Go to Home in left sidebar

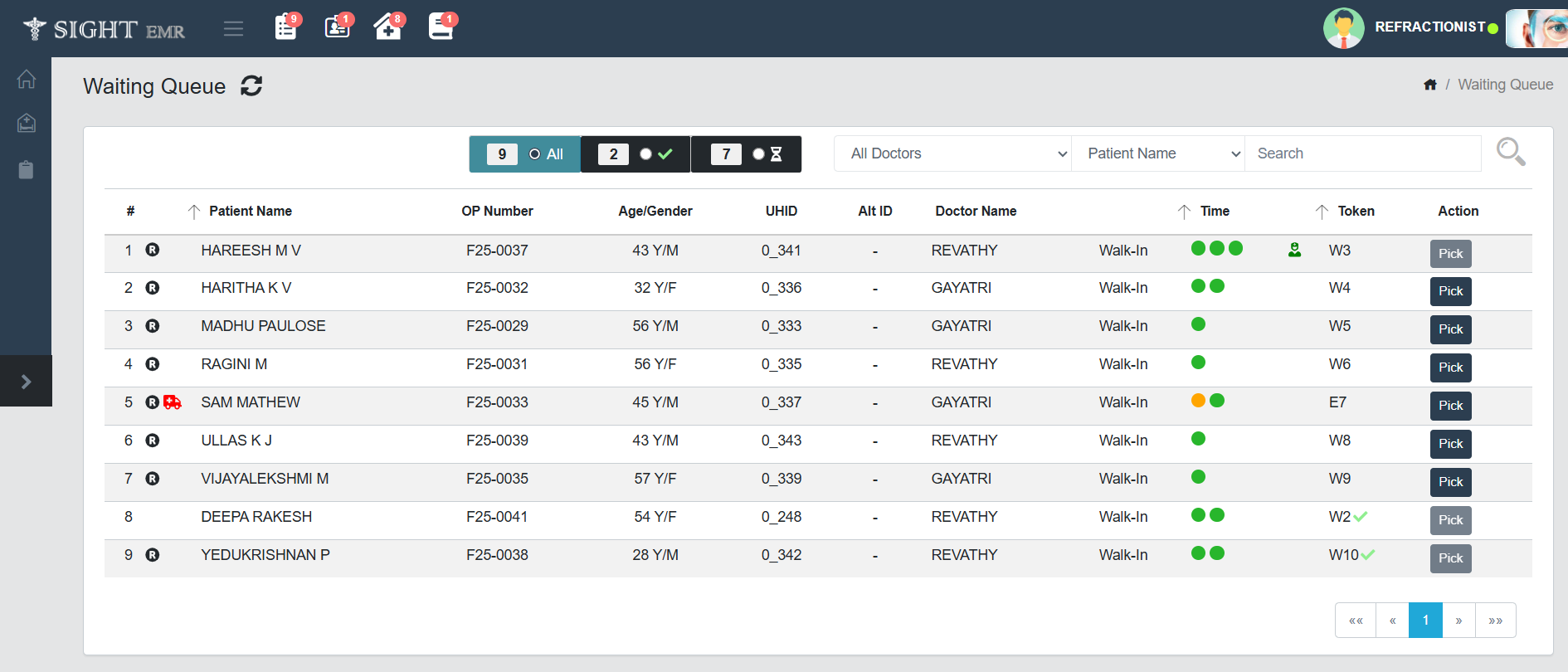27,79
